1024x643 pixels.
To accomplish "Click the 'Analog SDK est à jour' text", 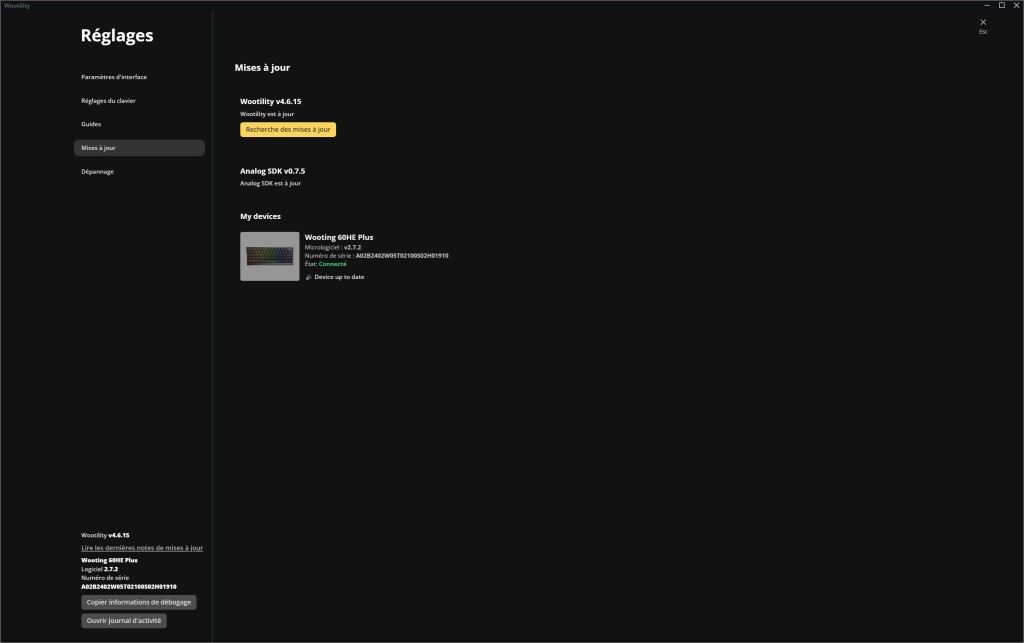I will (x=270, y=183).
